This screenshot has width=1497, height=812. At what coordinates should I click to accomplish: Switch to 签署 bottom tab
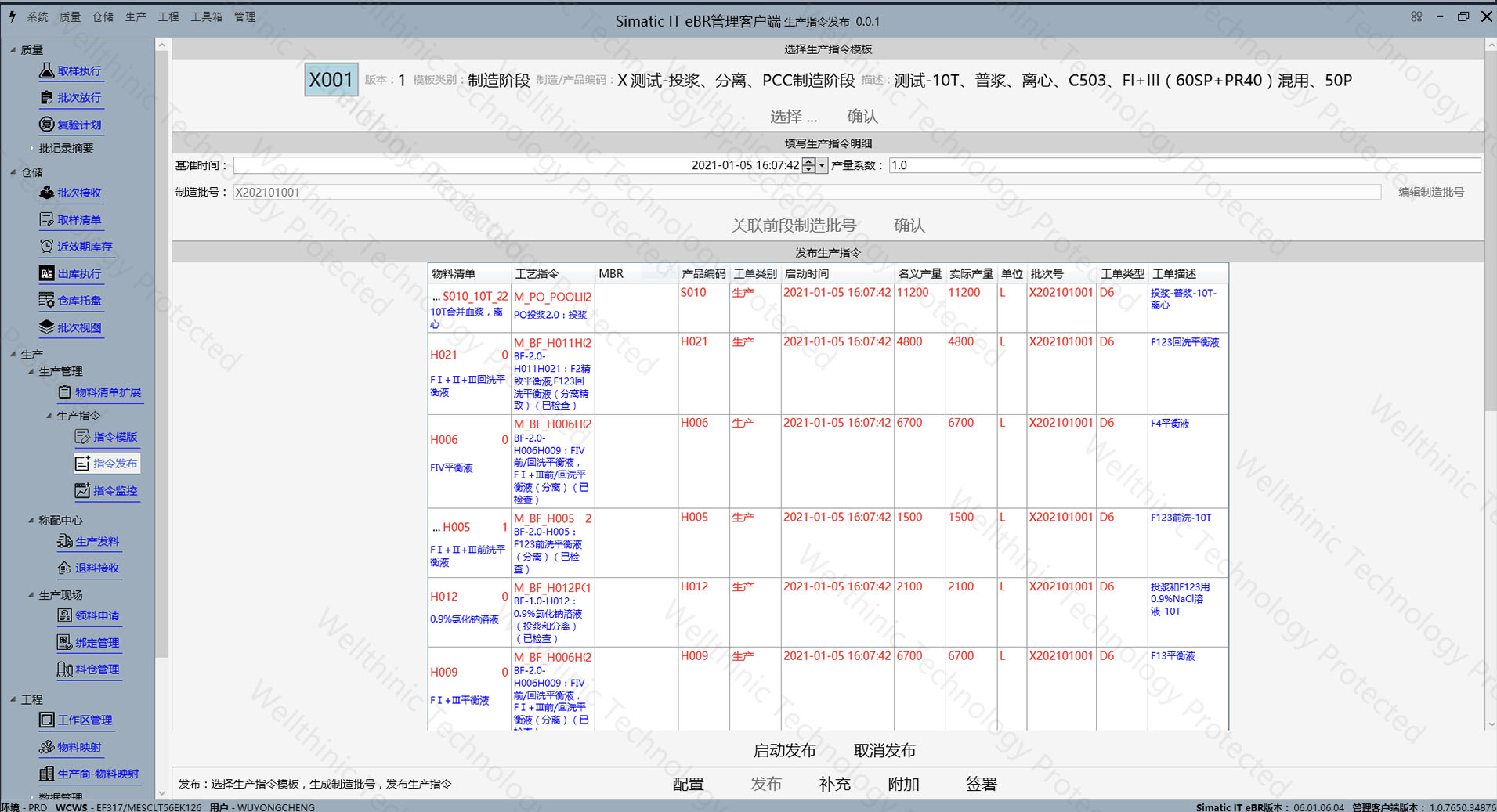pyautogui.click(x=981, y=784)
